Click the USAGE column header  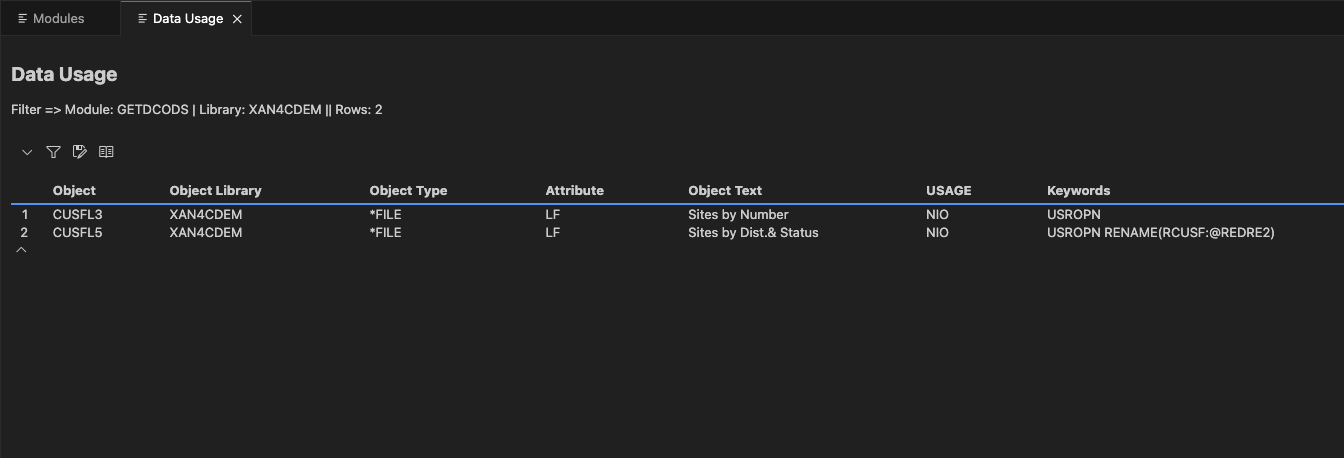(x=948, y=190)
